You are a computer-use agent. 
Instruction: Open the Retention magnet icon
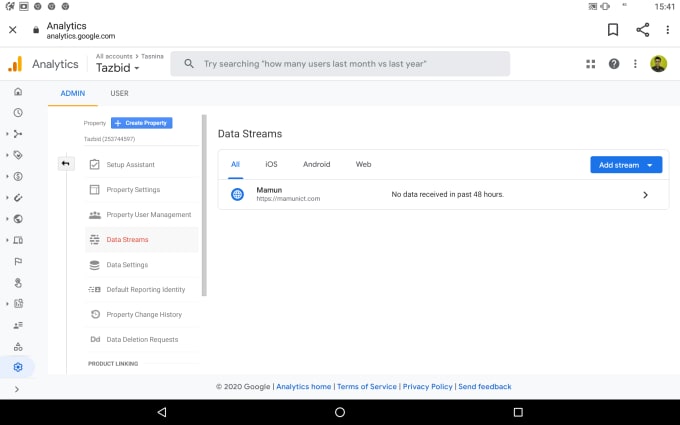coord(18,198)
